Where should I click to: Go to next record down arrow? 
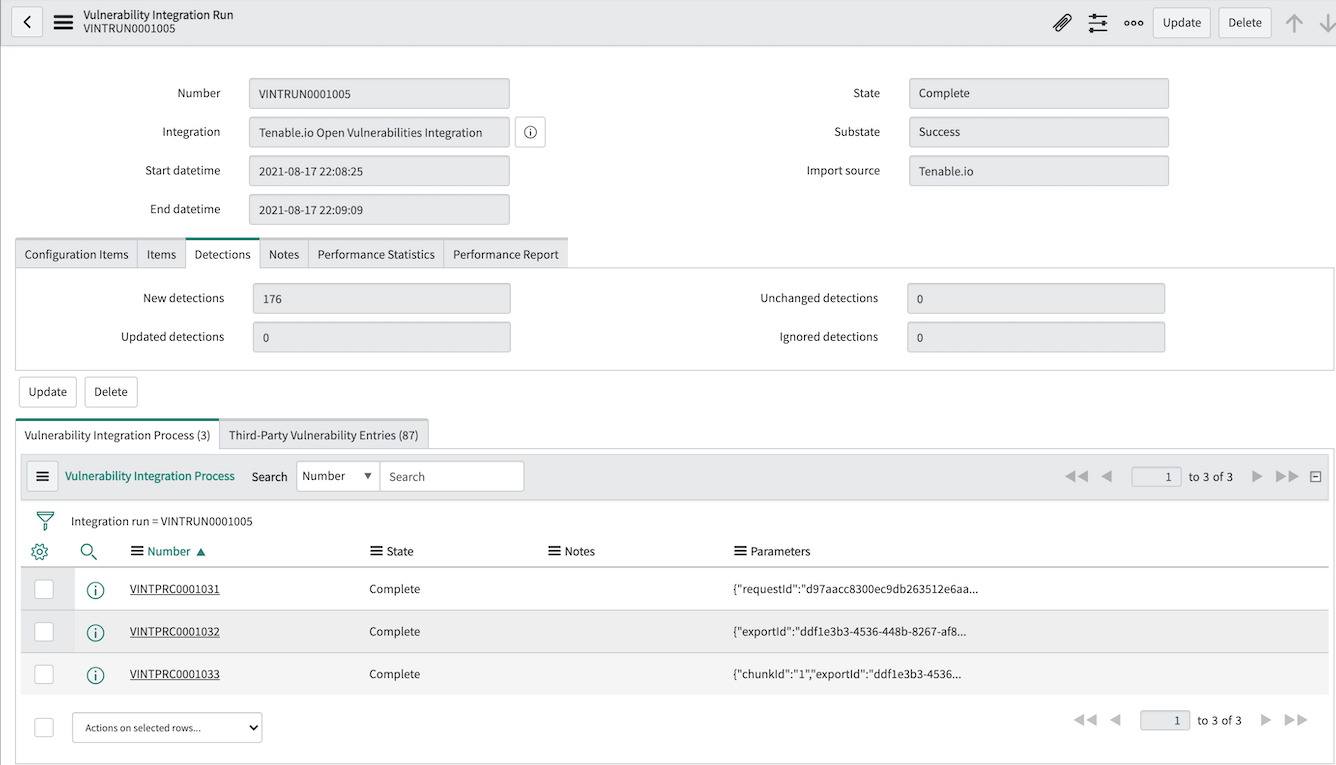[1326, 23]
